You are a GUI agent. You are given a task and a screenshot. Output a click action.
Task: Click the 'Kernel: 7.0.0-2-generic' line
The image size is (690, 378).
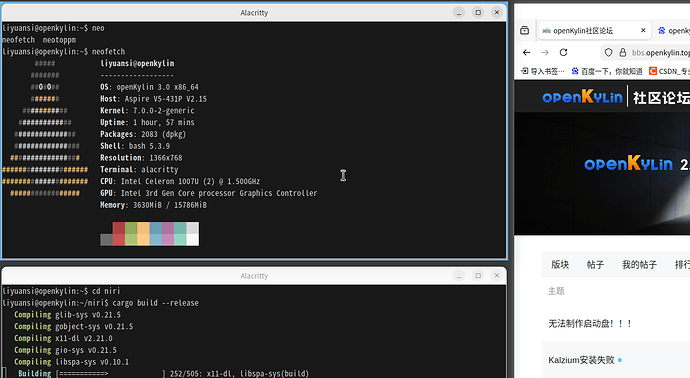pos(147,111)
